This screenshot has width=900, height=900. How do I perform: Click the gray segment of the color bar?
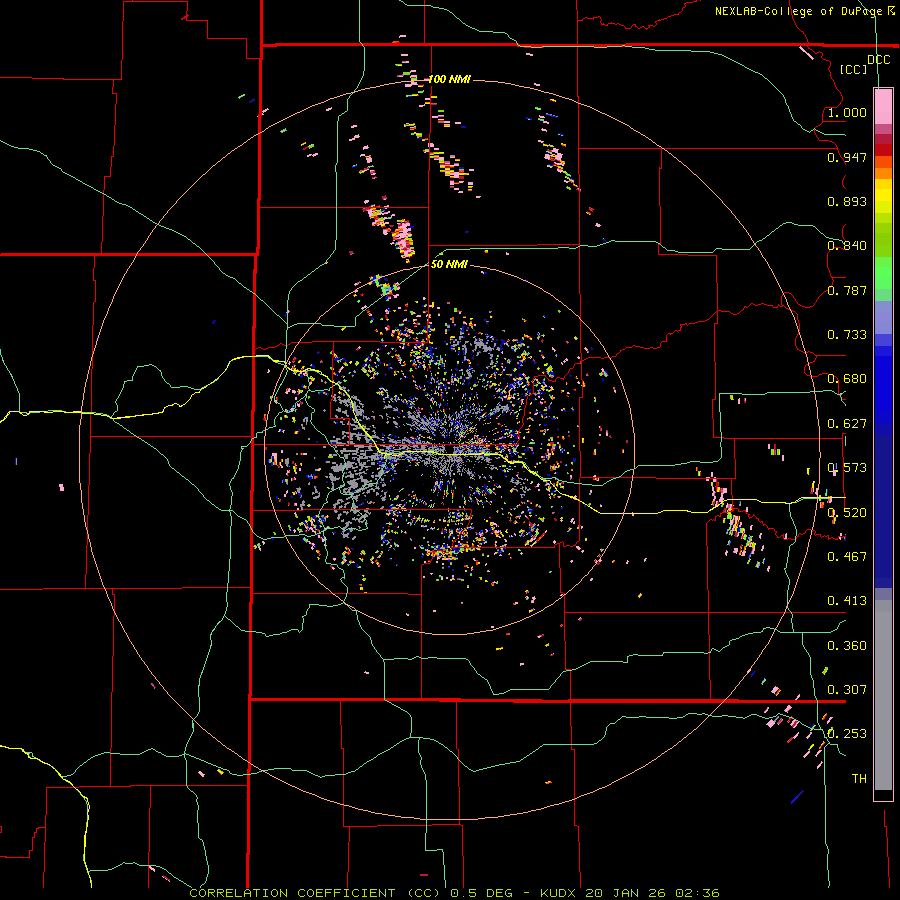(x=883, y=695)
